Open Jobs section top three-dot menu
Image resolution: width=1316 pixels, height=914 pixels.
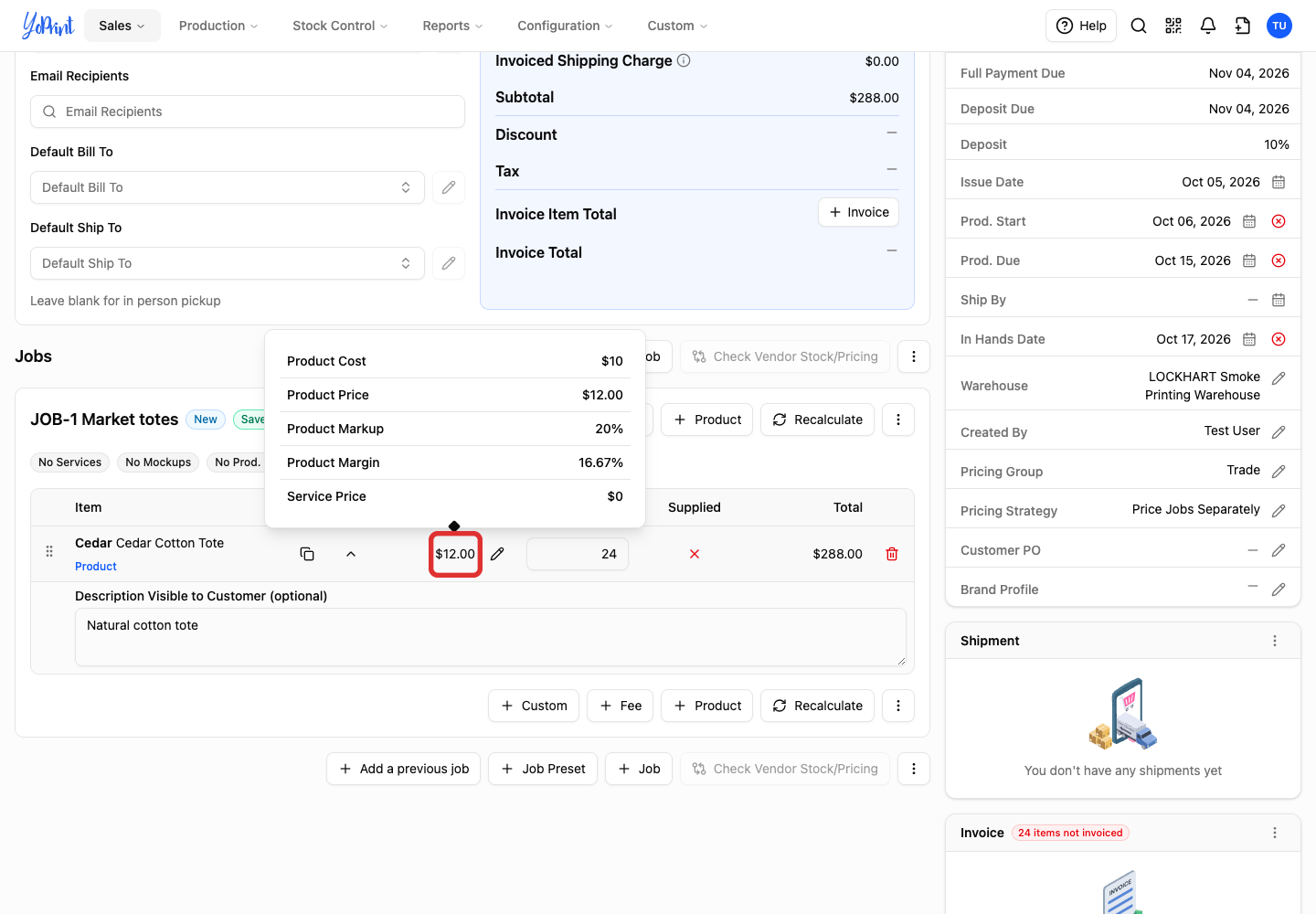(x=914, y=356)
